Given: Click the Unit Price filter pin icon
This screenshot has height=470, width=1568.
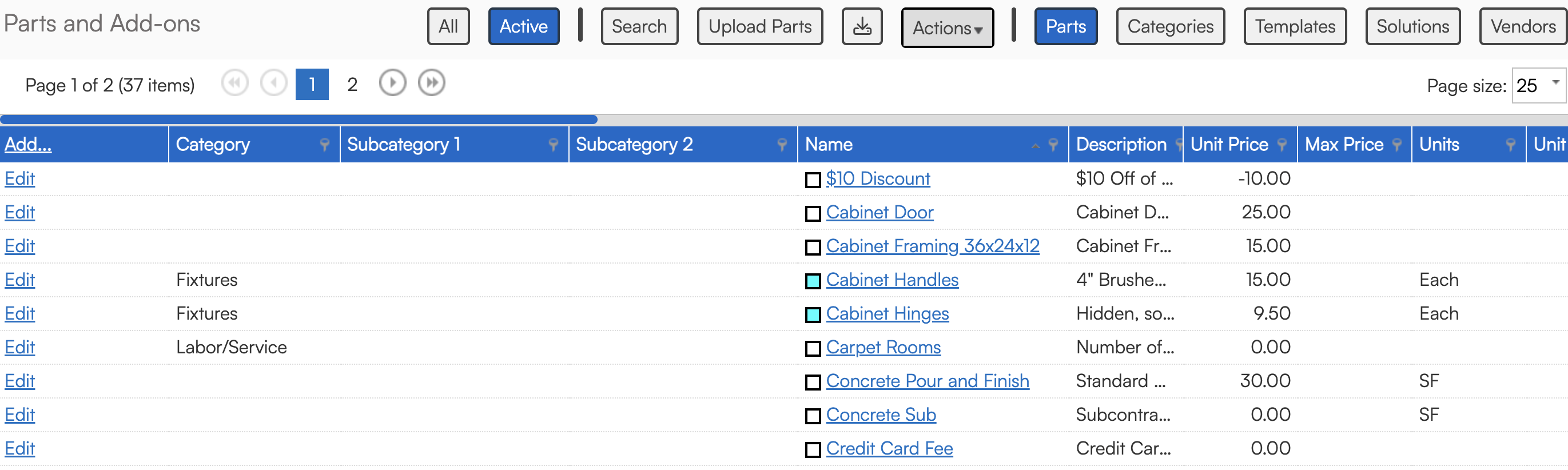Looking at the screenshot, I should (x=1282, y=145).
